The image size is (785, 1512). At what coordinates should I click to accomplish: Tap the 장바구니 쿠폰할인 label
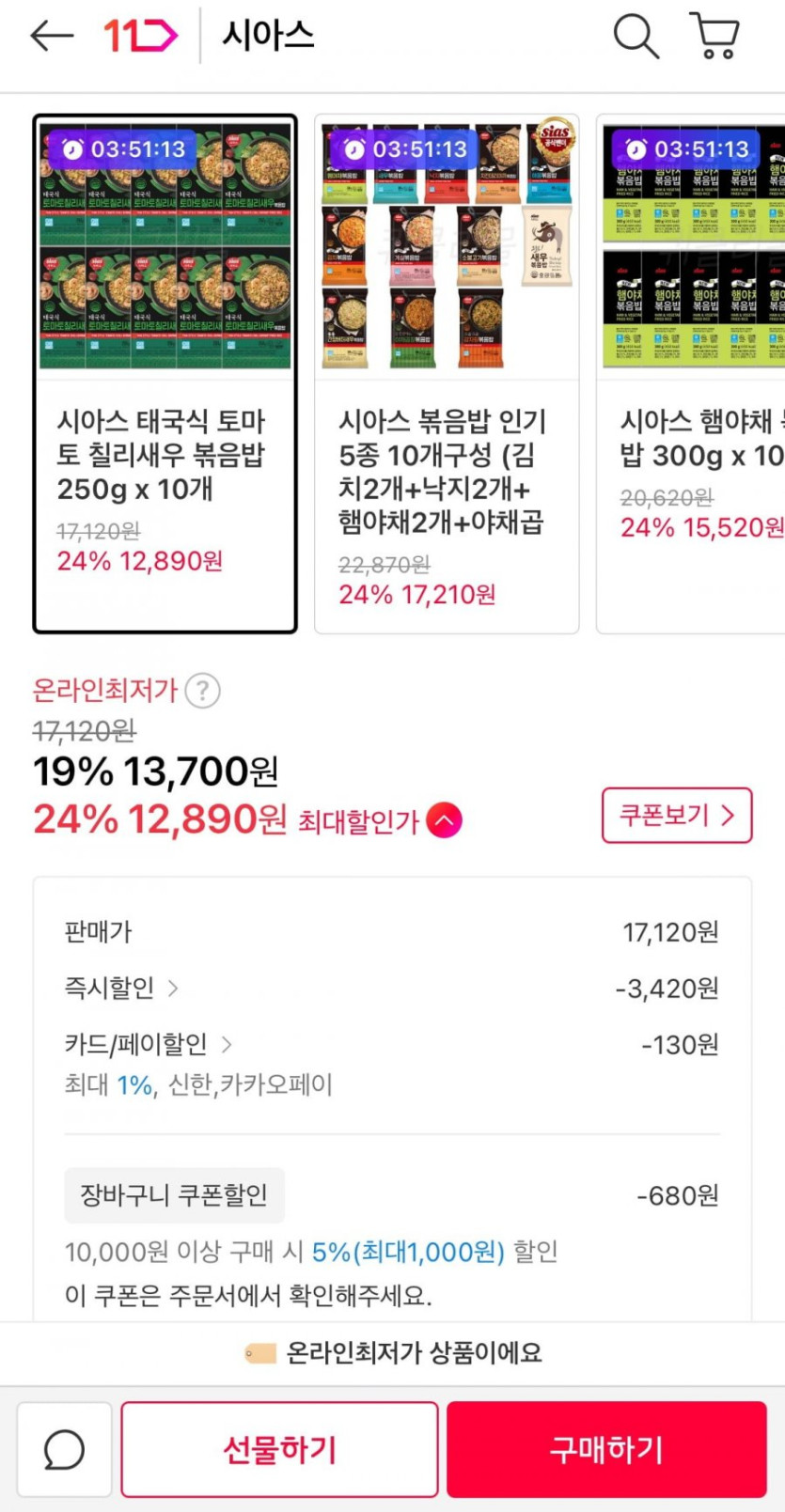[174, 1195]
